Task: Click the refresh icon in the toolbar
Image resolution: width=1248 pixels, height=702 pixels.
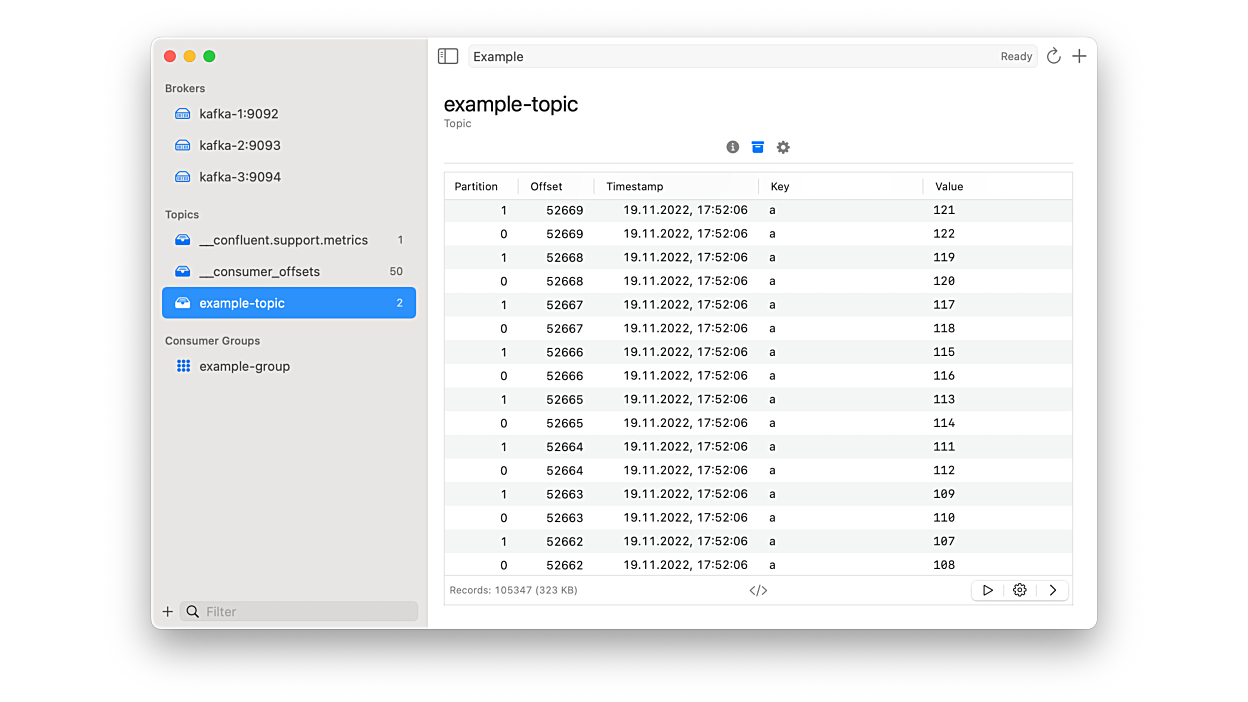Action: [x=1053, y=57]
